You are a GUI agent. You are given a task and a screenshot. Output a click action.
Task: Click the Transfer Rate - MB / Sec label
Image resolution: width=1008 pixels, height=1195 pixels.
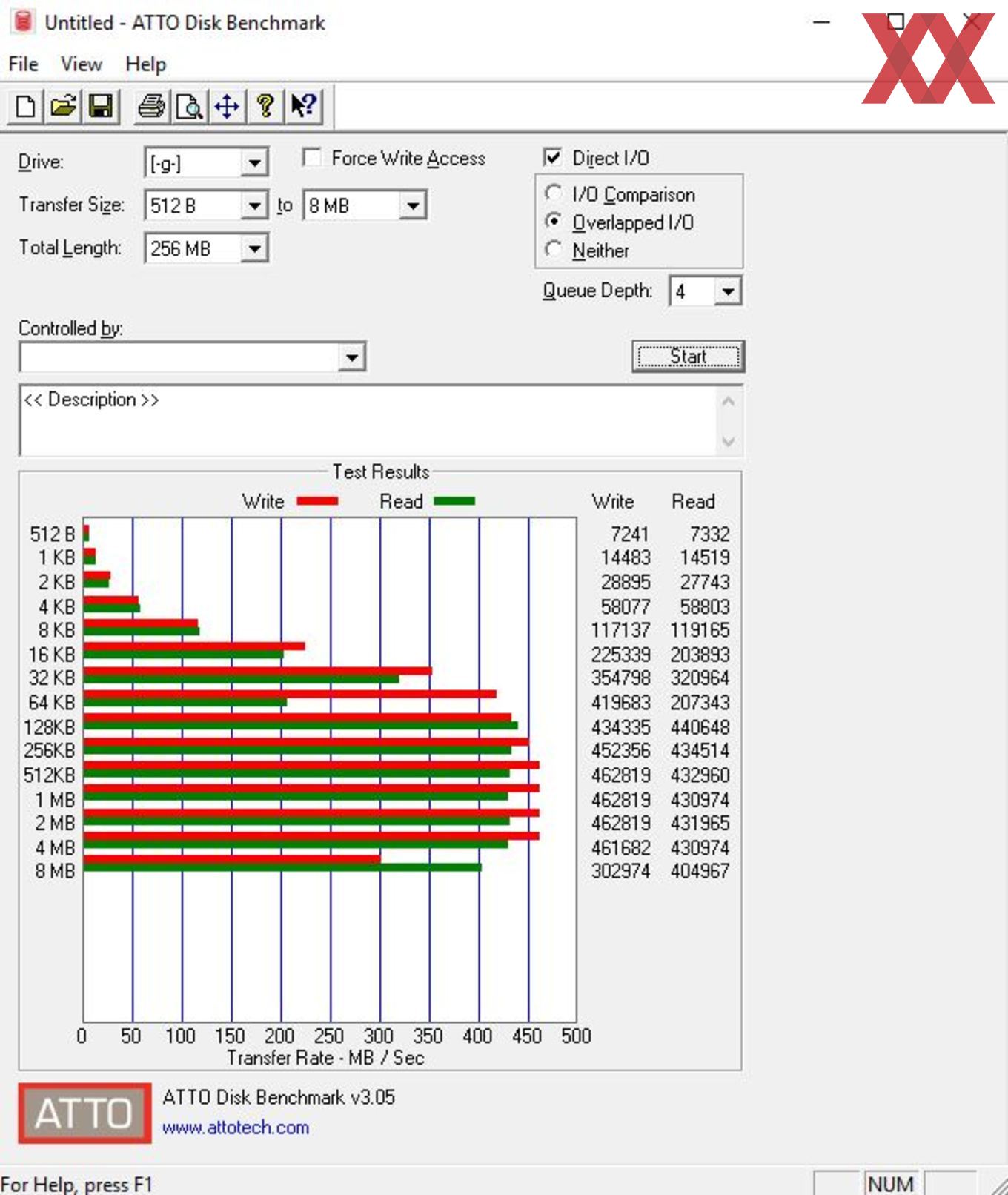tap(325, 1058)
